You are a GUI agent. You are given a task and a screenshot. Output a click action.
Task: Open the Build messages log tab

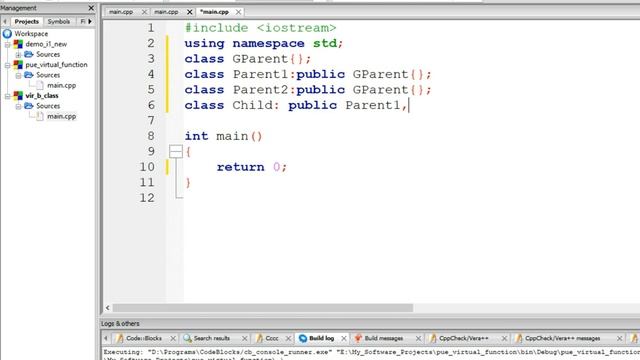[x=384, y=338]
